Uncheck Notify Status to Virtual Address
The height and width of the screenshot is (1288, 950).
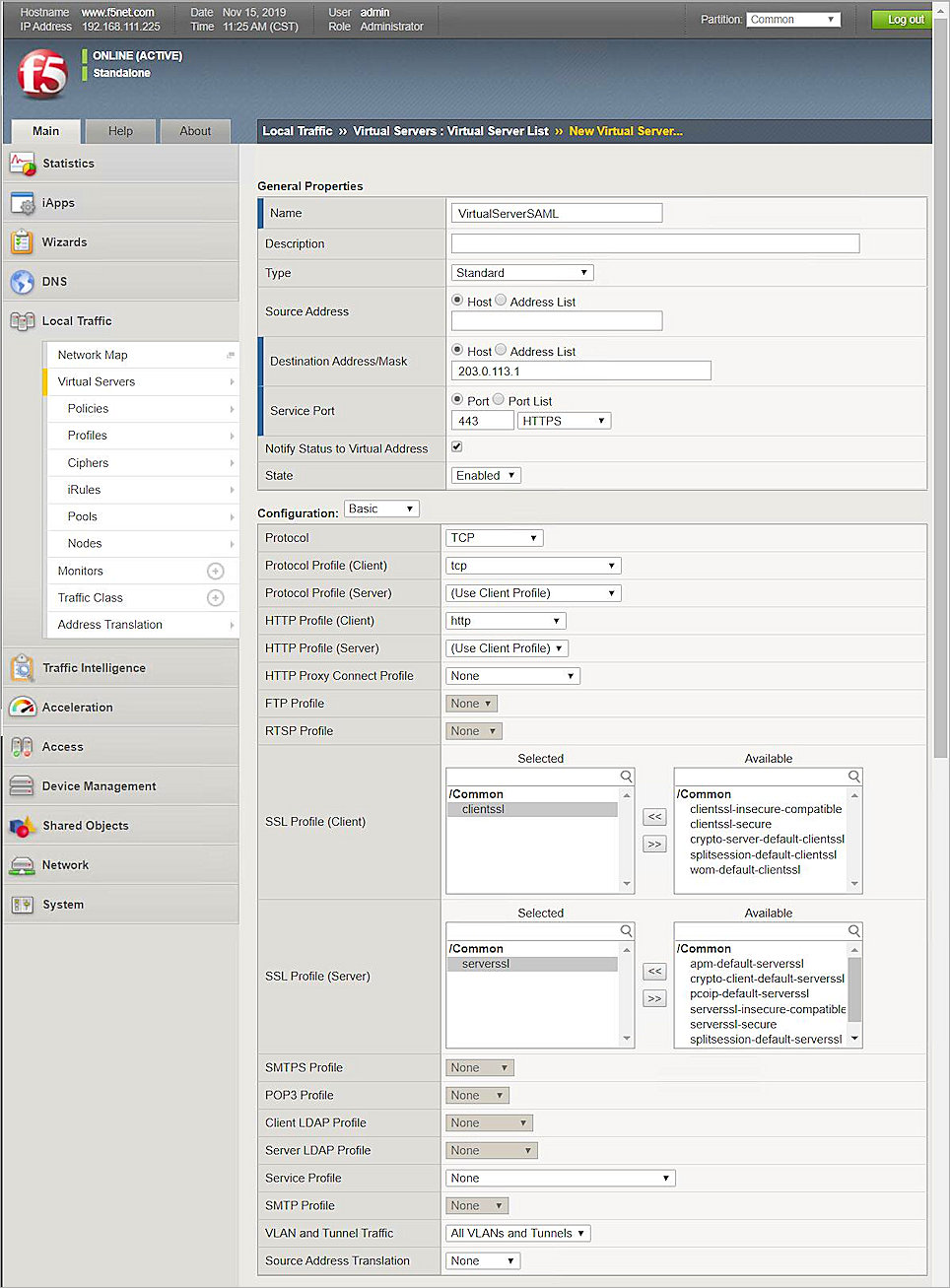(x=455, y=446)
